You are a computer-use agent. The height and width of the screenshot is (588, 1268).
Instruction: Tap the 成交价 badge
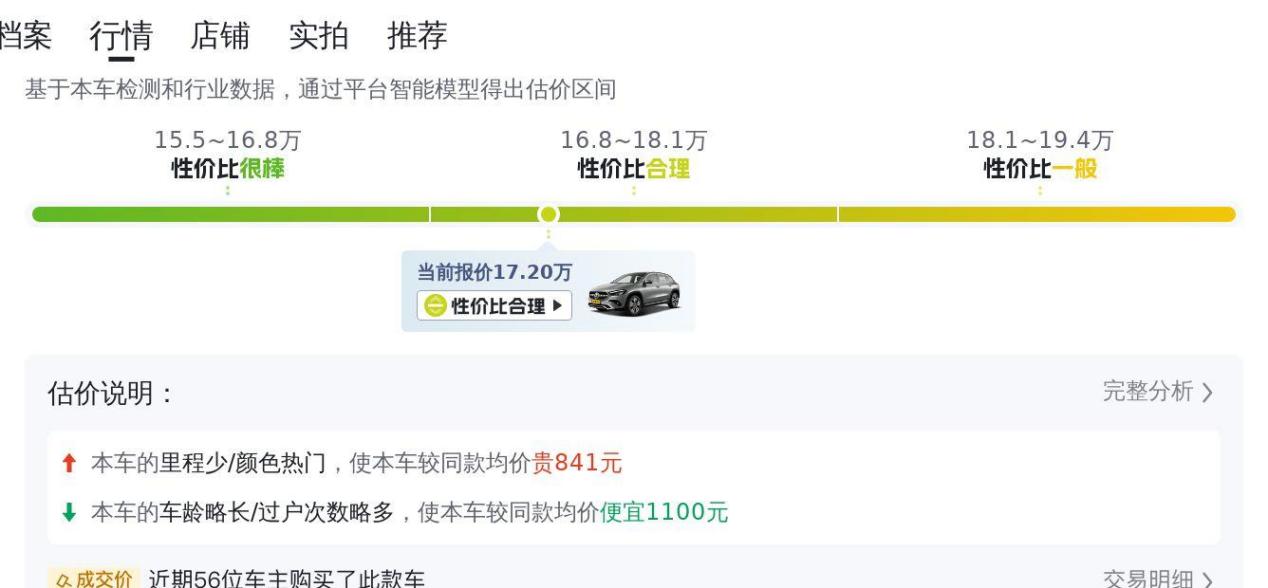pyautogui.click(x=91, y=579)
